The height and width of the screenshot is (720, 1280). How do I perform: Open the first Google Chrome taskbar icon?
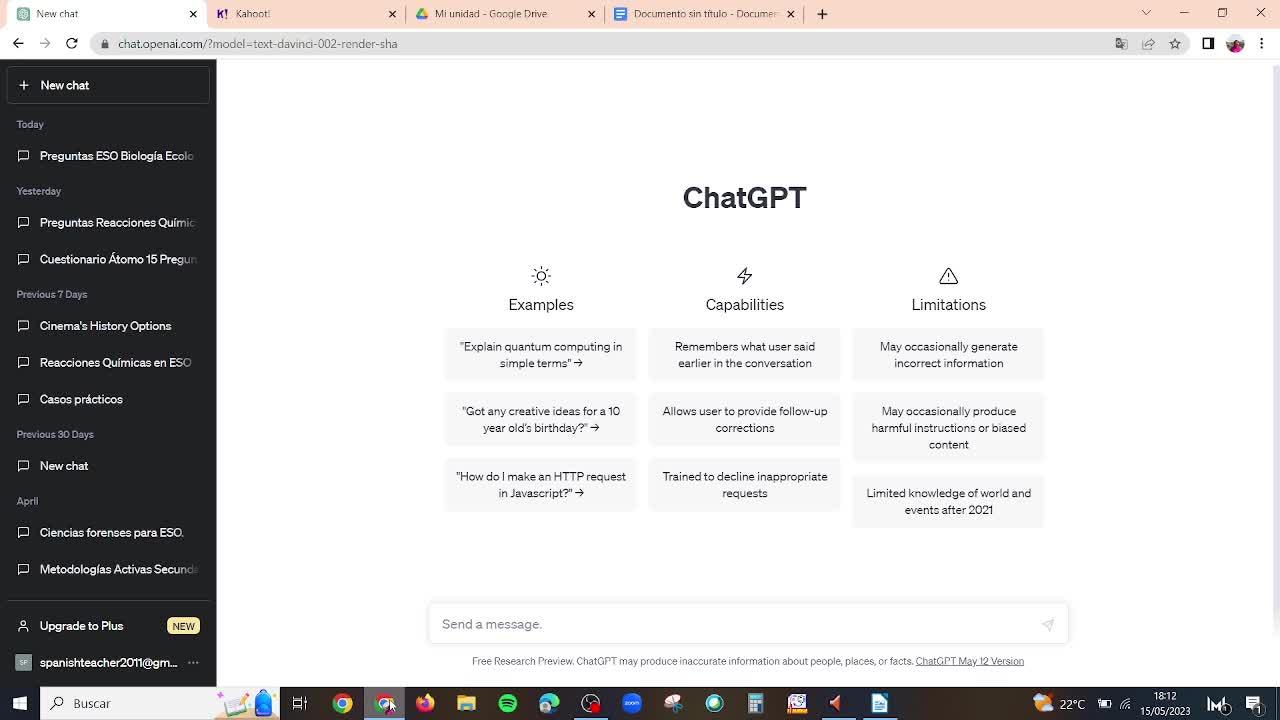[x=342, y=703]
